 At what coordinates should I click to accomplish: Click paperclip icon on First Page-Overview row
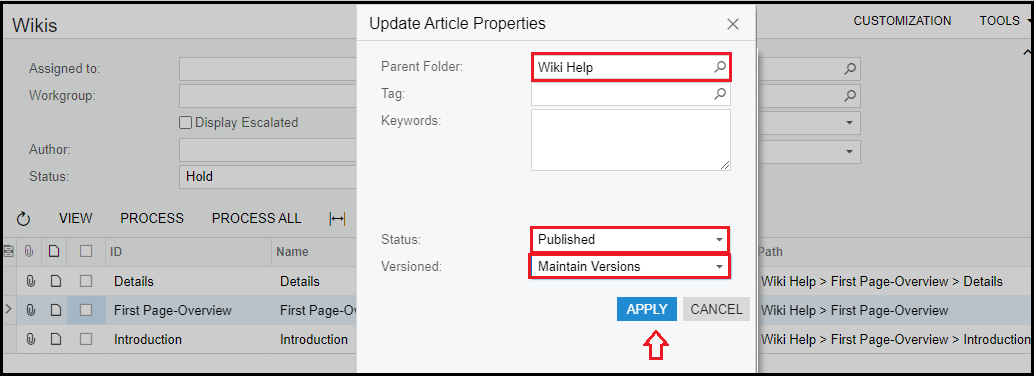pos(30,310)
